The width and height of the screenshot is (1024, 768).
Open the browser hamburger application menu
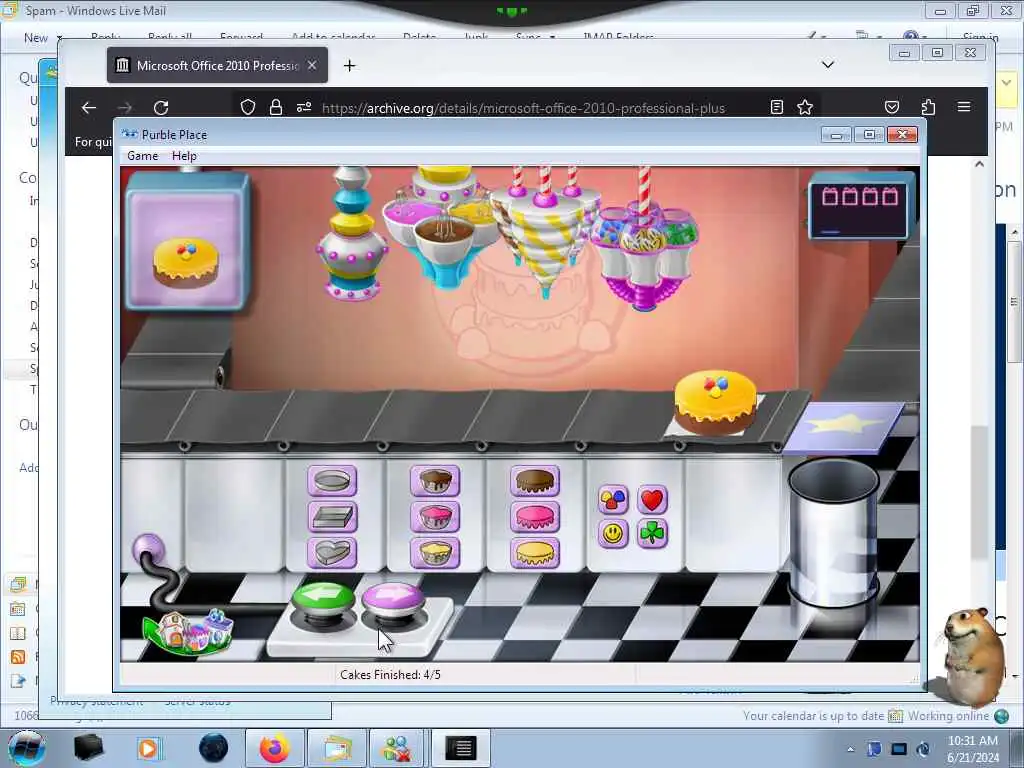coord(964,107)
